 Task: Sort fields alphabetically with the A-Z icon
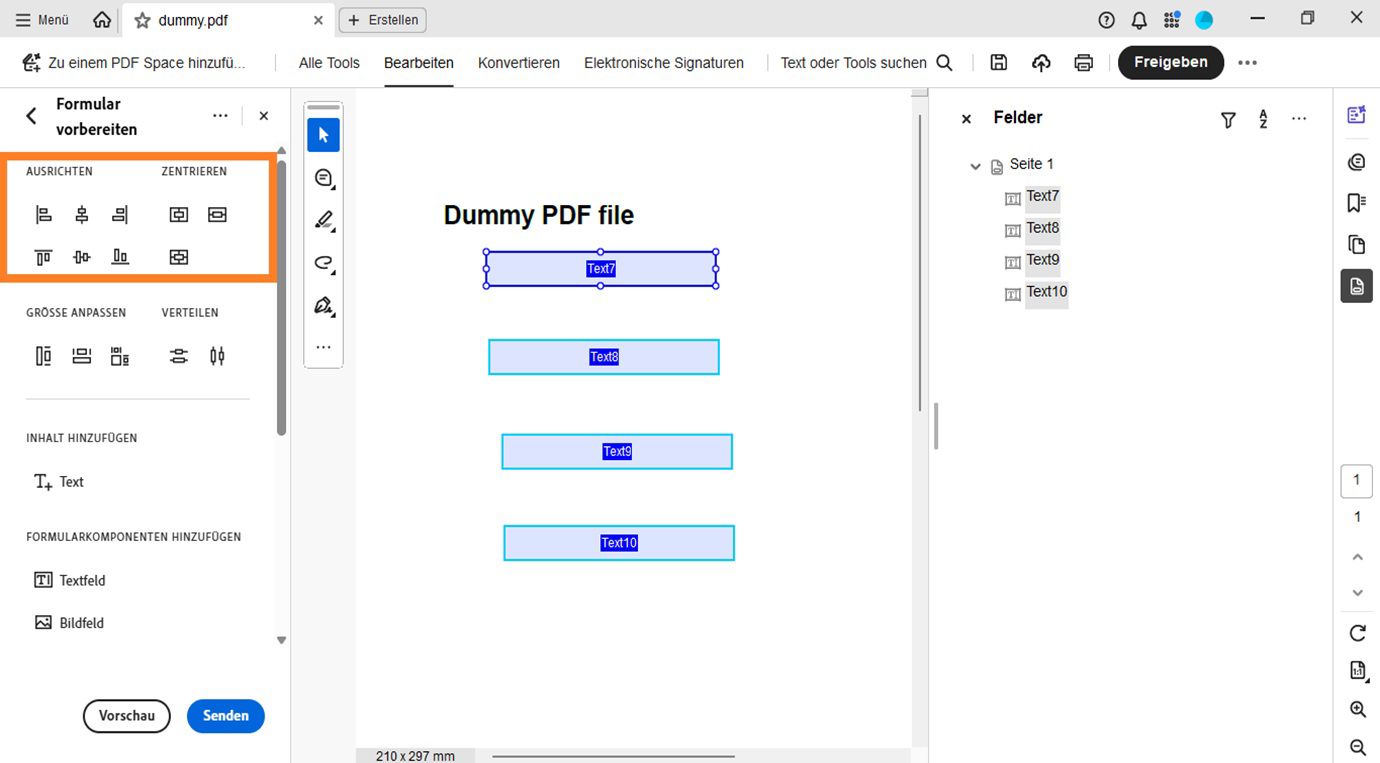click(x=1263, y=119)
